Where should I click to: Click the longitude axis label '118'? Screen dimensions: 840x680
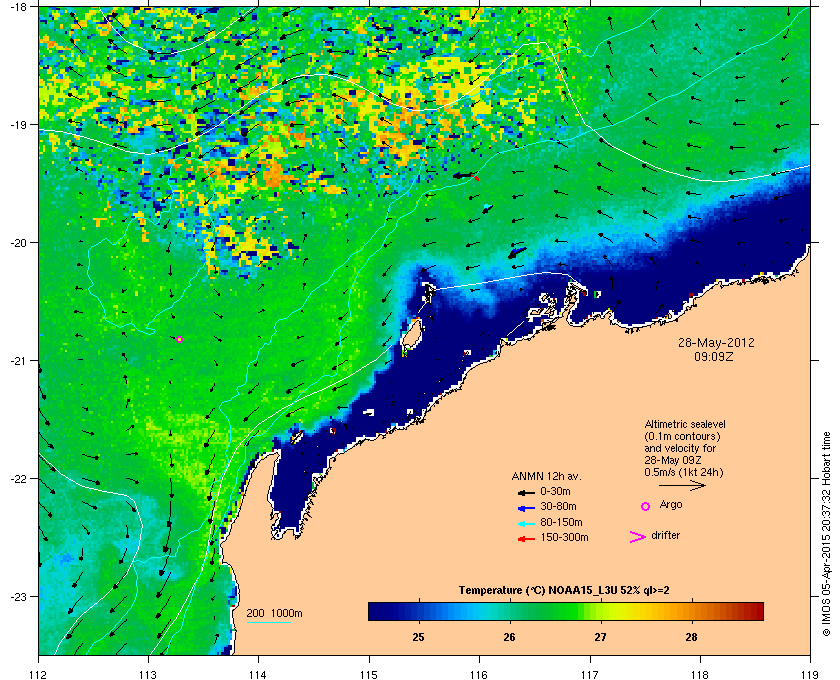pyautogui.click(x=700, y=674)
